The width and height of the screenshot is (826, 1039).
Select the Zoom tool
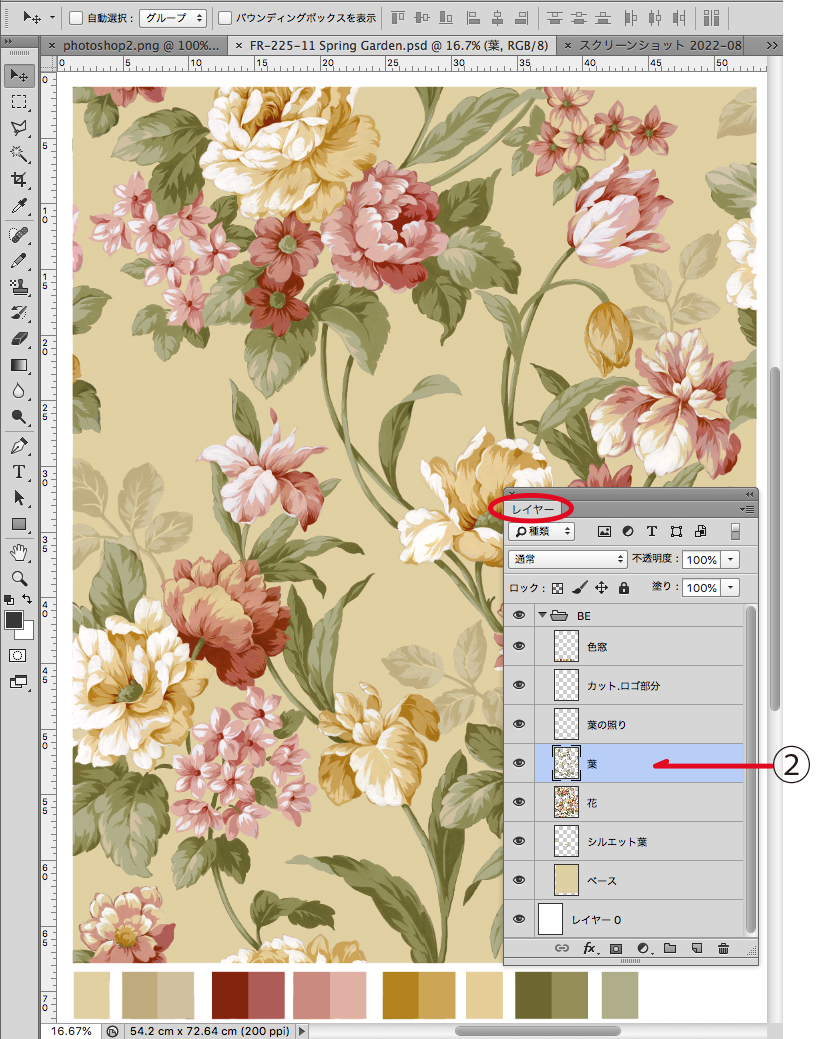pyautogui.click(x=19, y=578)
